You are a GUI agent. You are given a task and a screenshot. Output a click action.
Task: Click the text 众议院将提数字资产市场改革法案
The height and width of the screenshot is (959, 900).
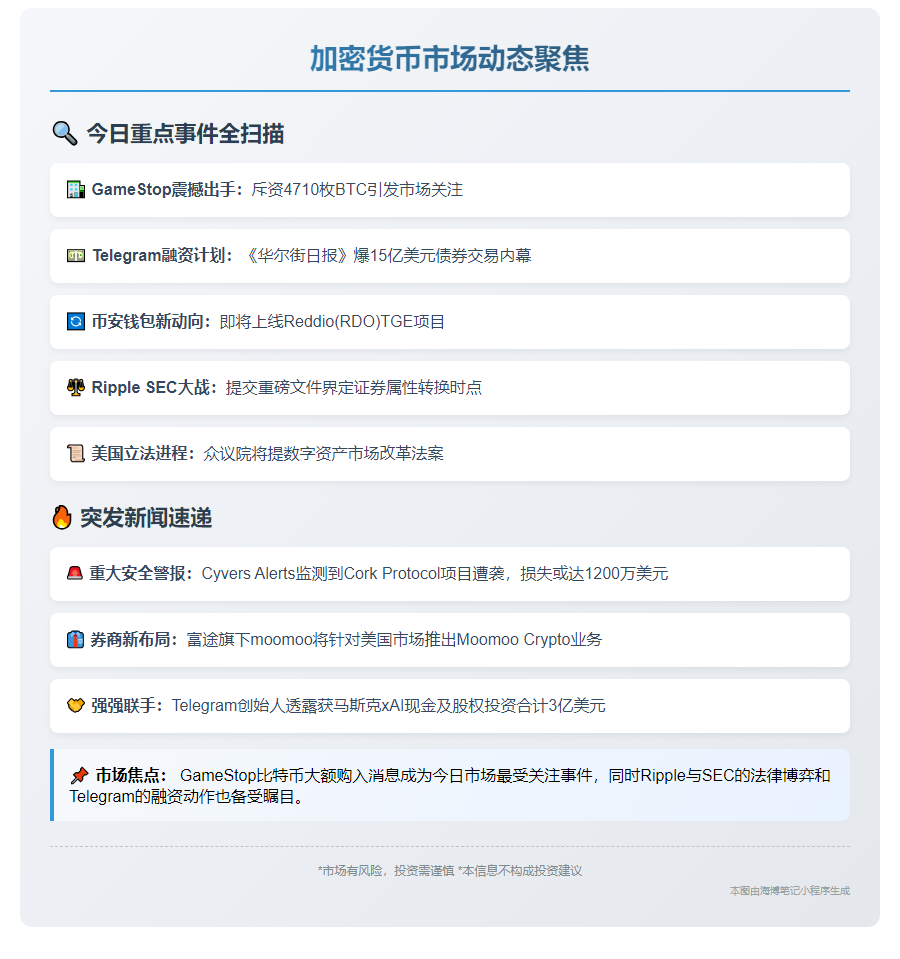click(323, 454)
